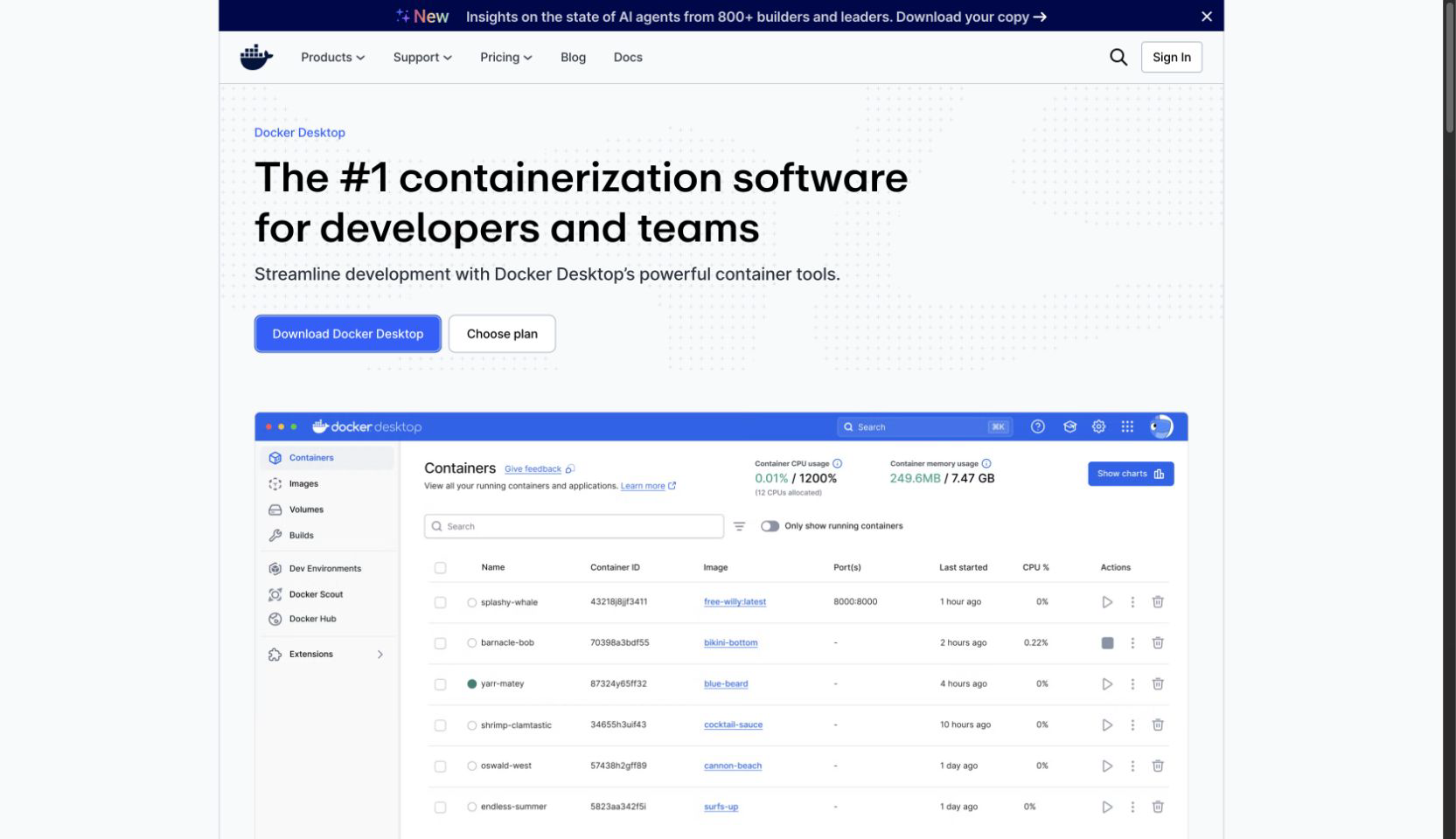Open the Docs page

pos(628,58)
